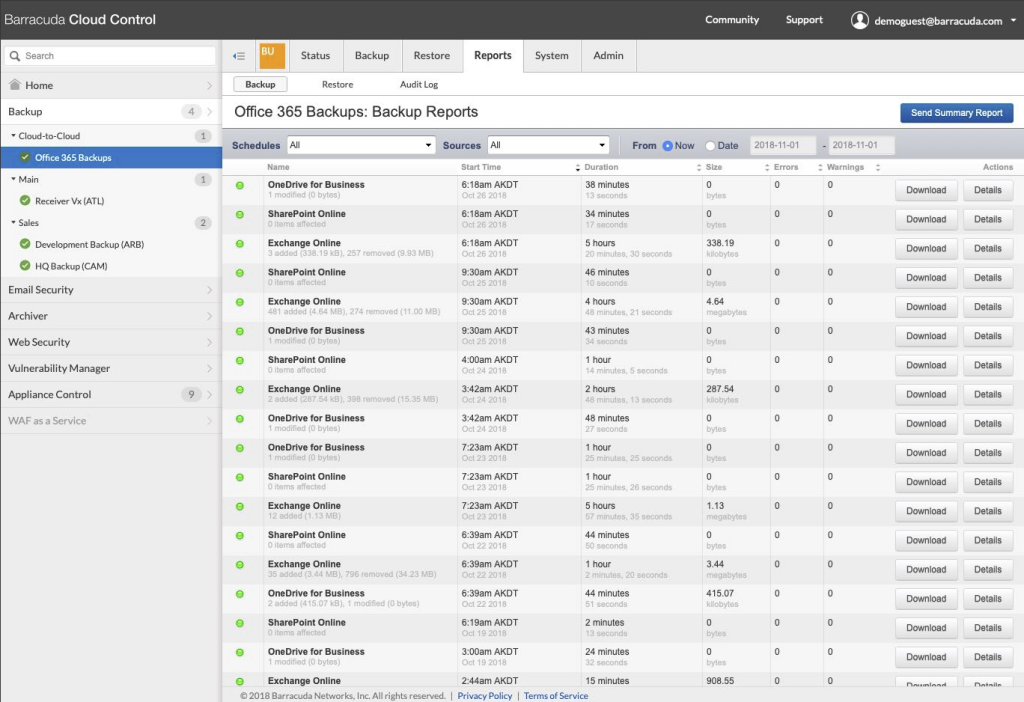This screenshot has height=702, width=1024.
Task: Expand the Archiver section chevron
Action: (x=209, y=316)
